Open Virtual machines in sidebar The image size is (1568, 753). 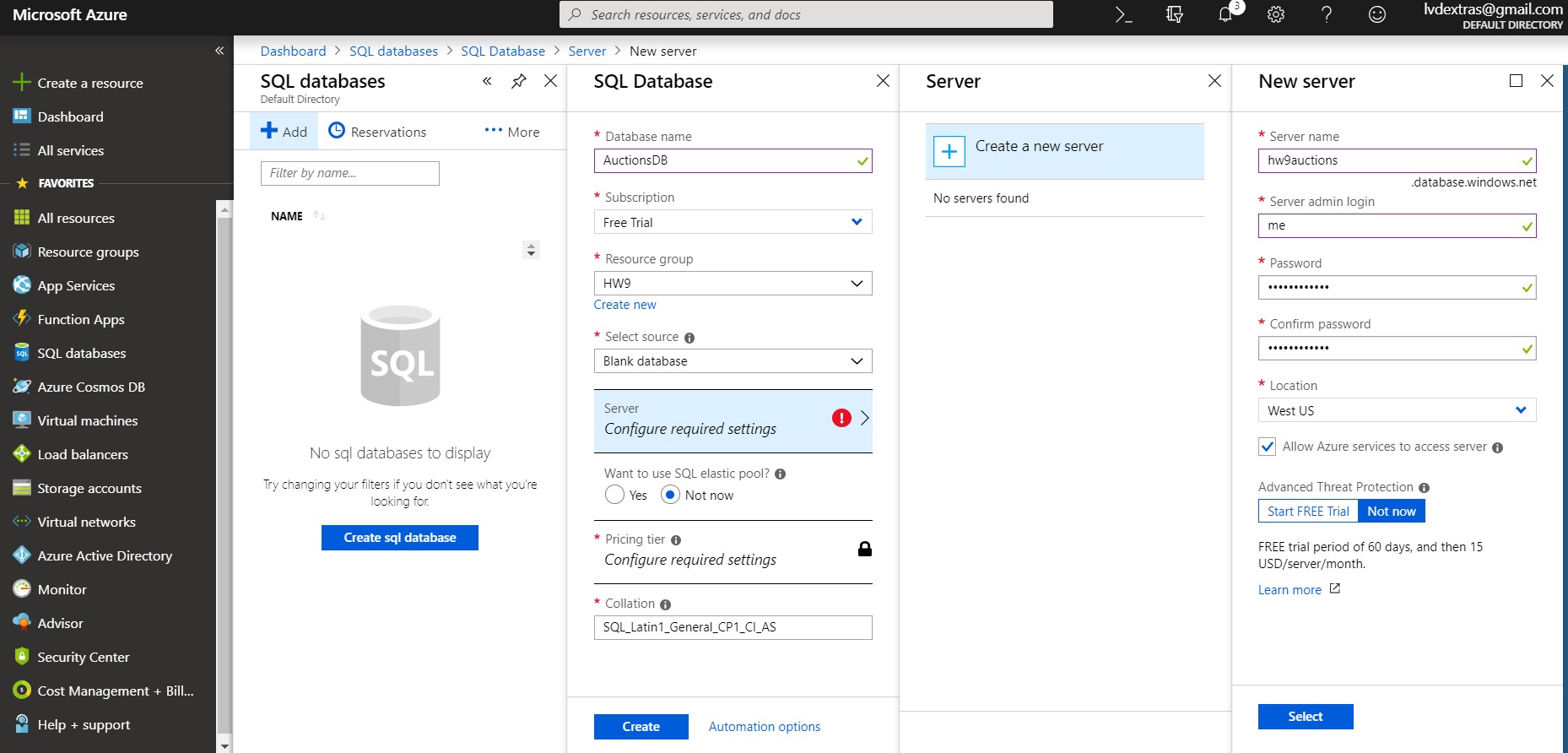[87, 420]
